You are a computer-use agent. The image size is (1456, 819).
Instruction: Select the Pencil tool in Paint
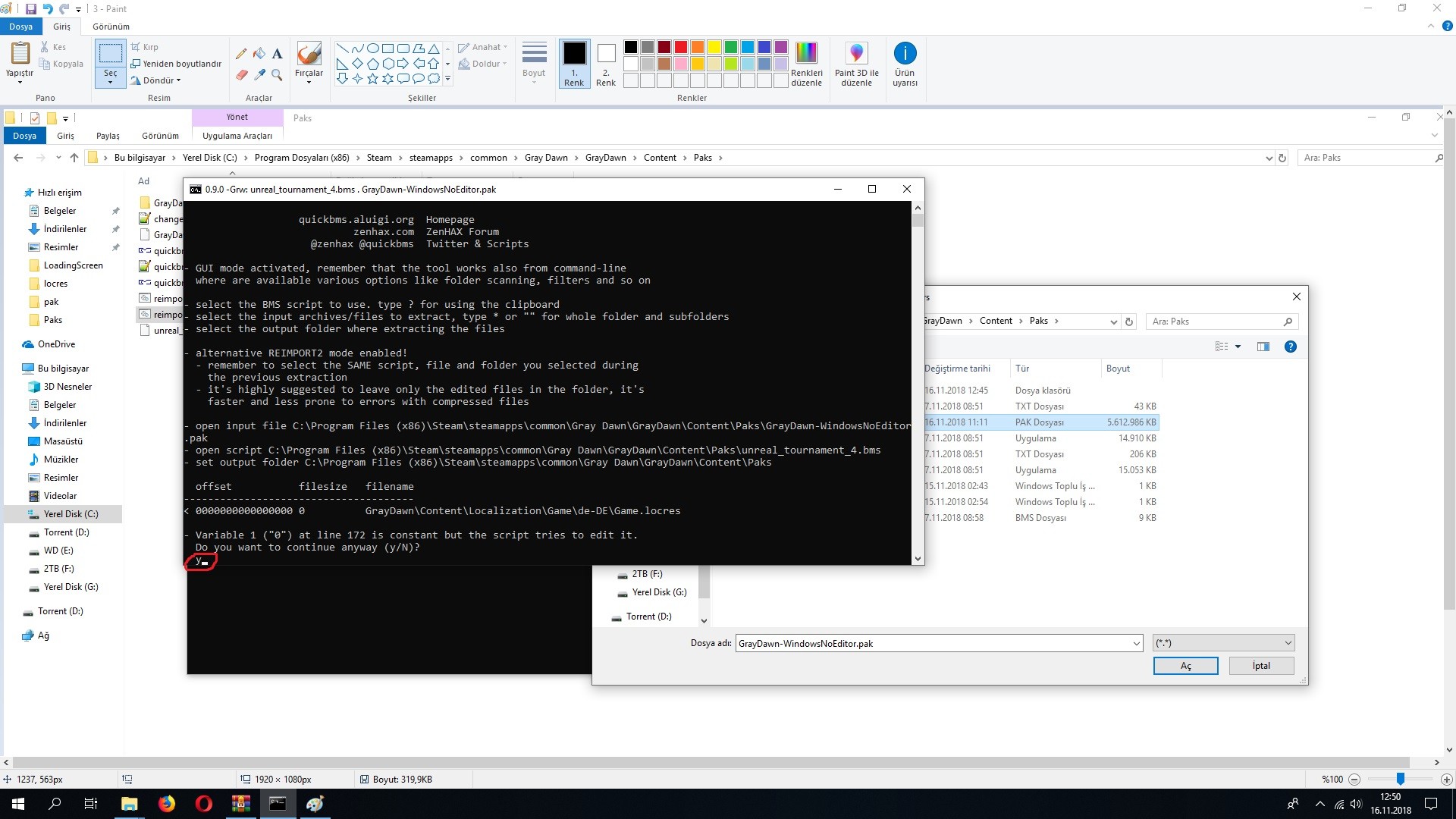[x=241, y=54]
